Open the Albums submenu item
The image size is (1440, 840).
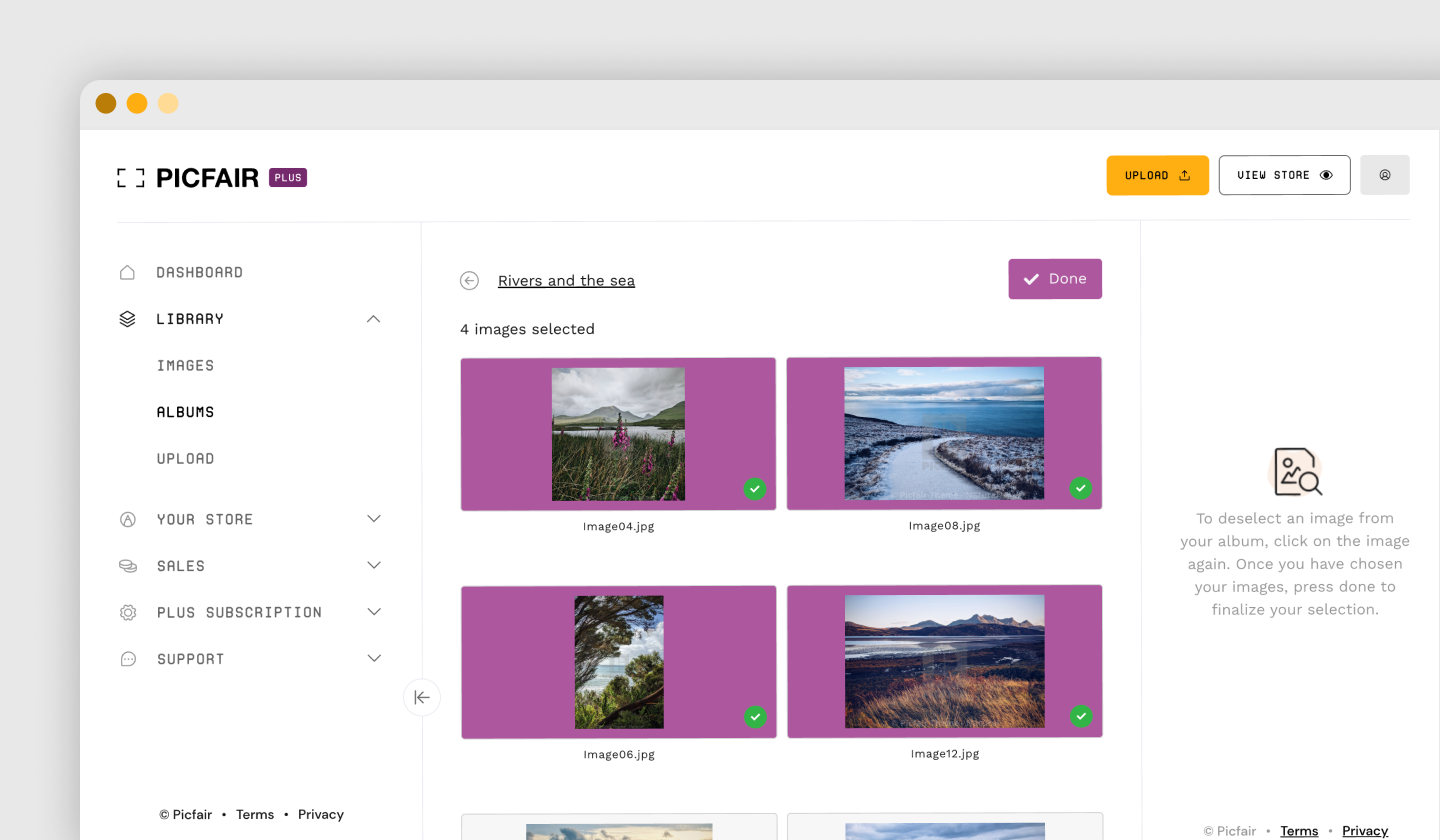tap(185, 412)
